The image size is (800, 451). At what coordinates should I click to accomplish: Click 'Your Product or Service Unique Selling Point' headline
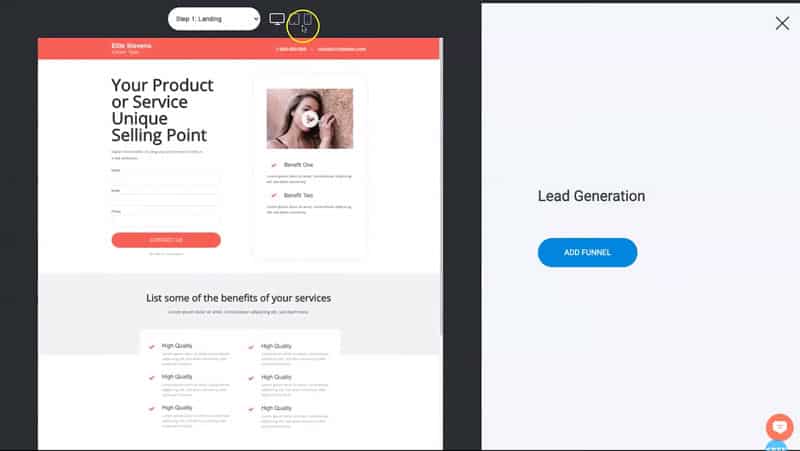click(162, 110)
